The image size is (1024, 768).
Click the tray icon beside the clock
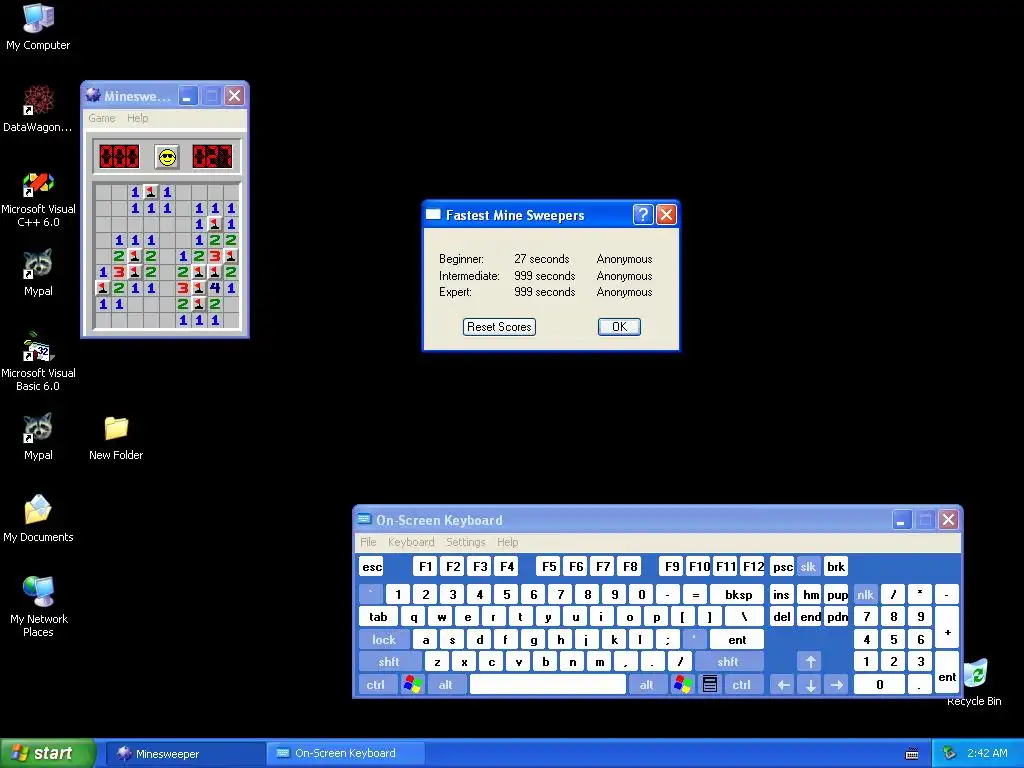tap(950, 753)
